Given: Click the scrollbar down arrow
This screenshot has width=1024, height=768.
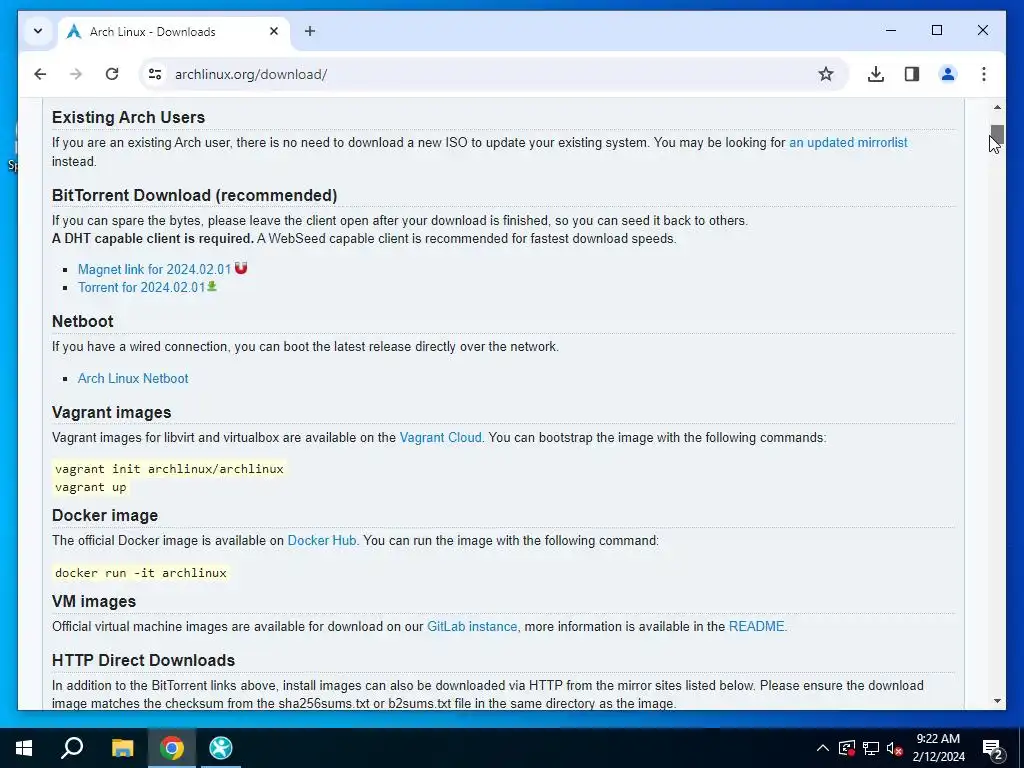Looking at the screenshot, I should pyautogui.click(x=997, y=701).
